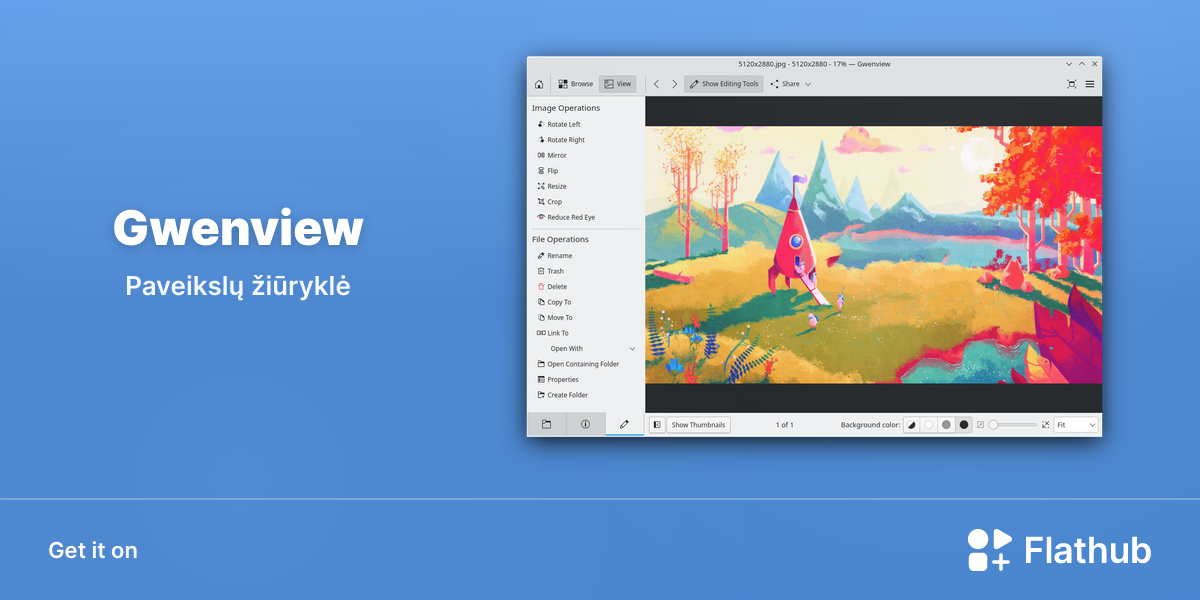The image size is (1200, 600).
Task: Go to the previous image arrow
Action: point(656,84)
